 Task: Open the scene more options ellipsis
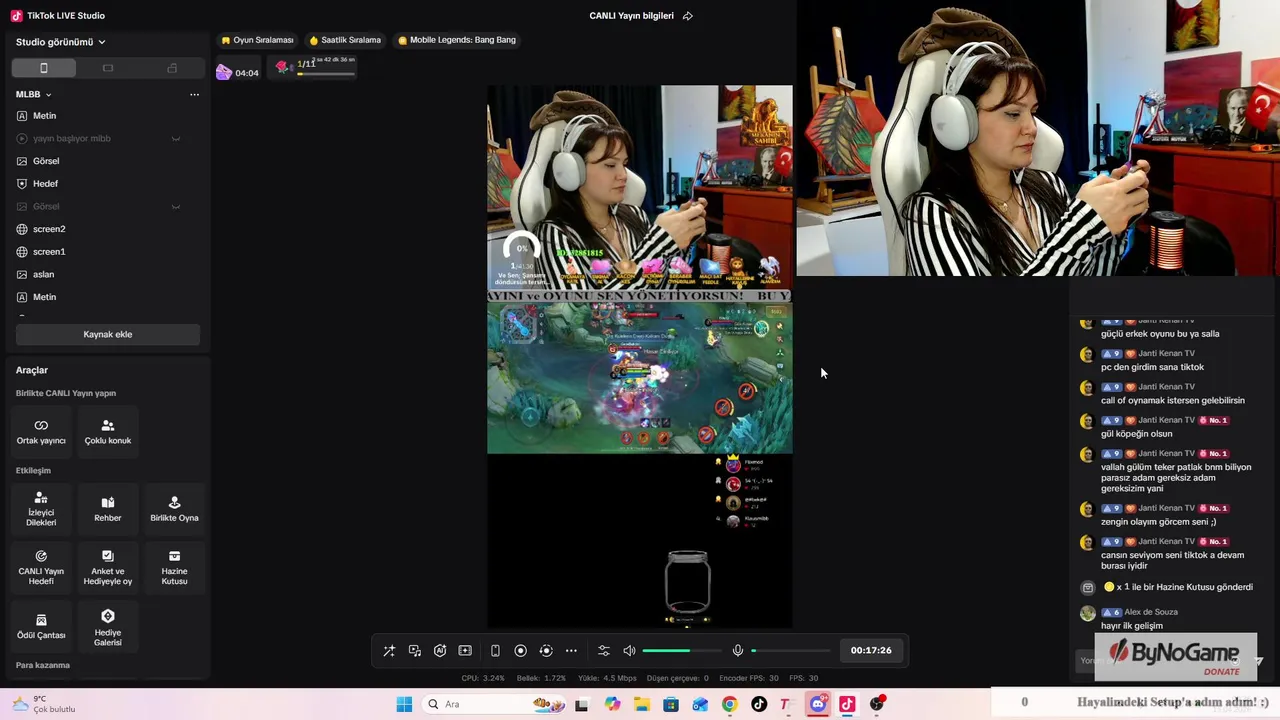pos(194,94)
